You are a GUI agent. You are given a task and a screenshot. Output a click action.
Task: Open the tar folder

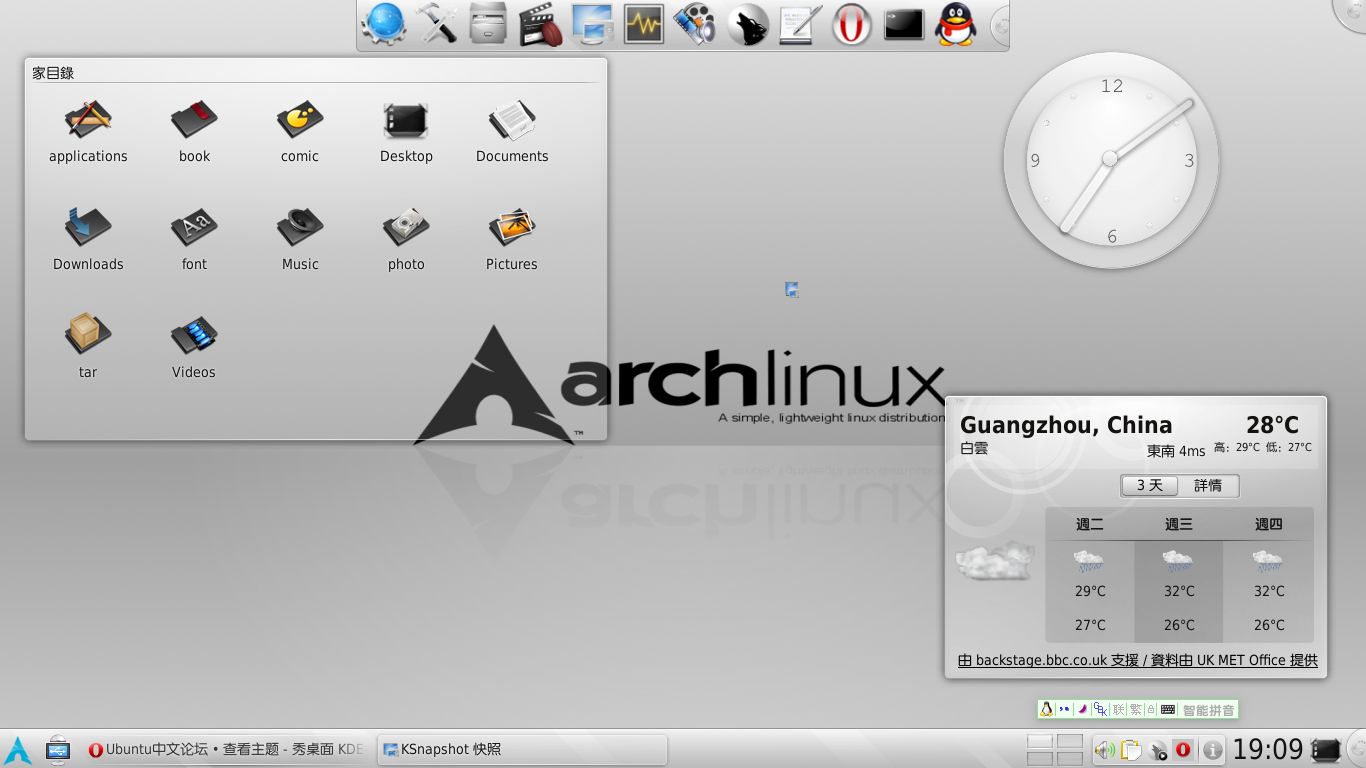[88, 348]
